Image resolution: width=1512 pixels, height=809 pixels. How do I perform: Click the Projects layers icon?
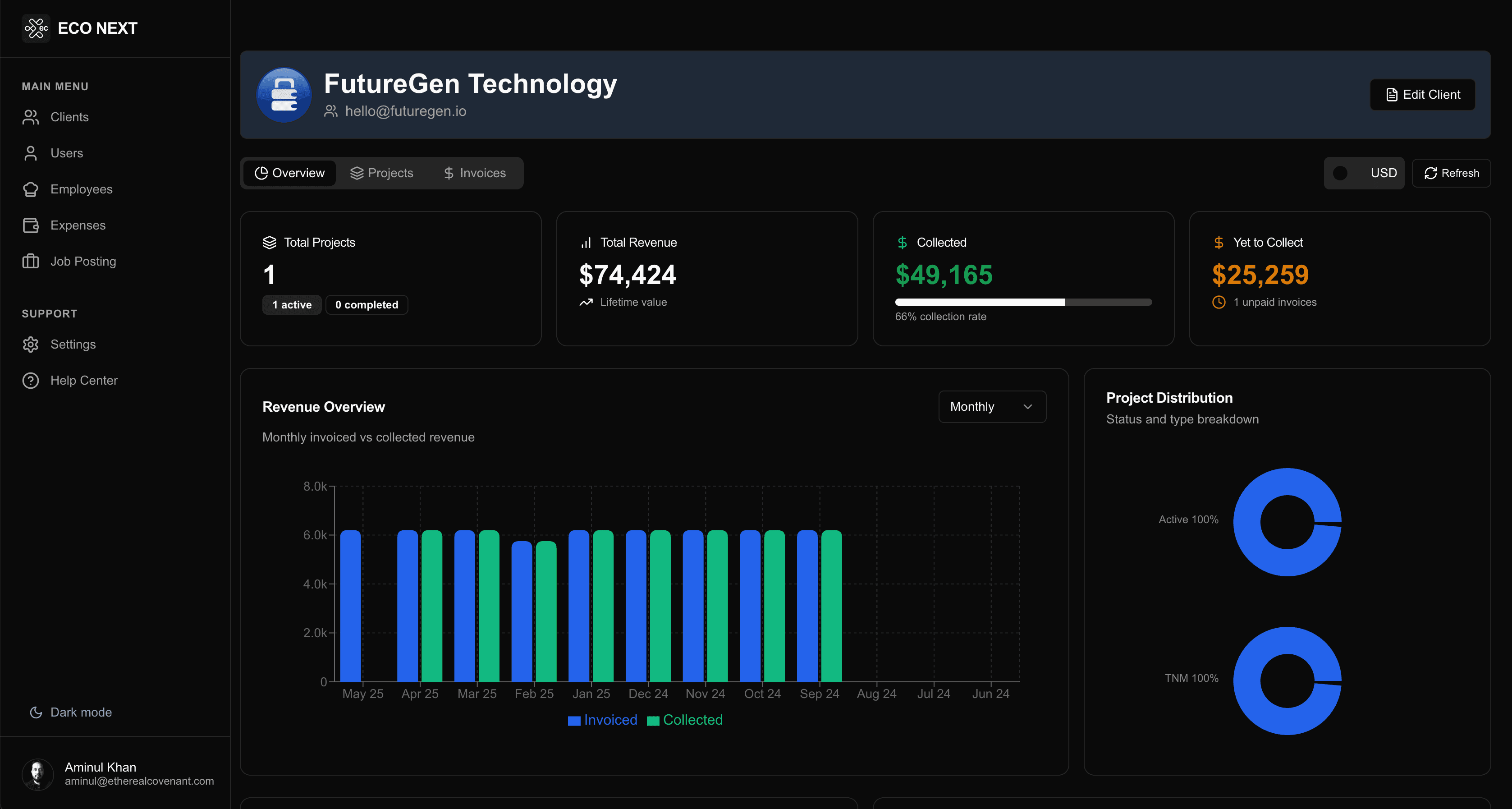[x=357, y=173]
